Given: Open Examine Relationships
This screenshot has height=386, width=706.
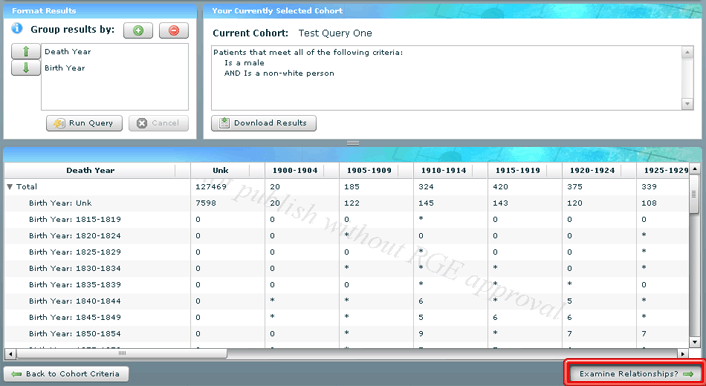Looking at the screenshot, I should point(635,374).
